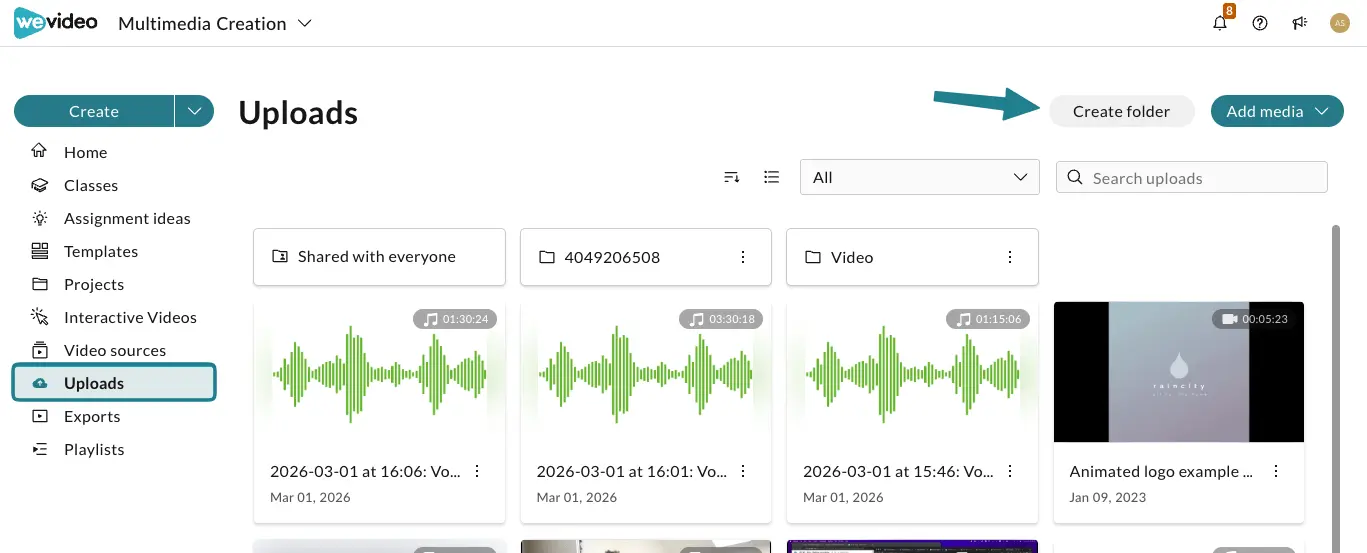The height and width of the screenshot is (553, 1367).
Task: Open Assignment ideas in sidebar
Action: pyautogui.click(x=127, y=218)
